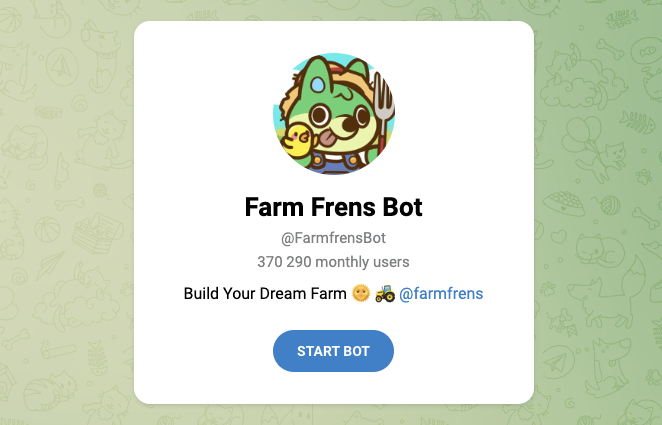Click the START BOT button

coord(333,351)
